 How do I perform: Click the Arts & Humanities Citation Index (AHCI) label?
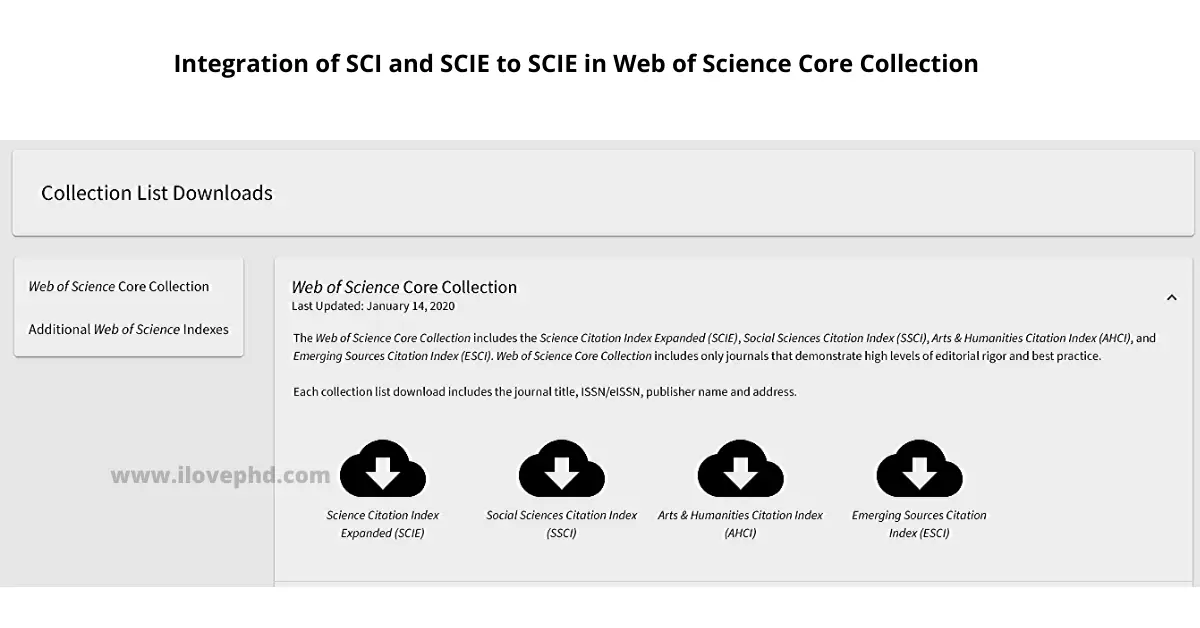740,524
